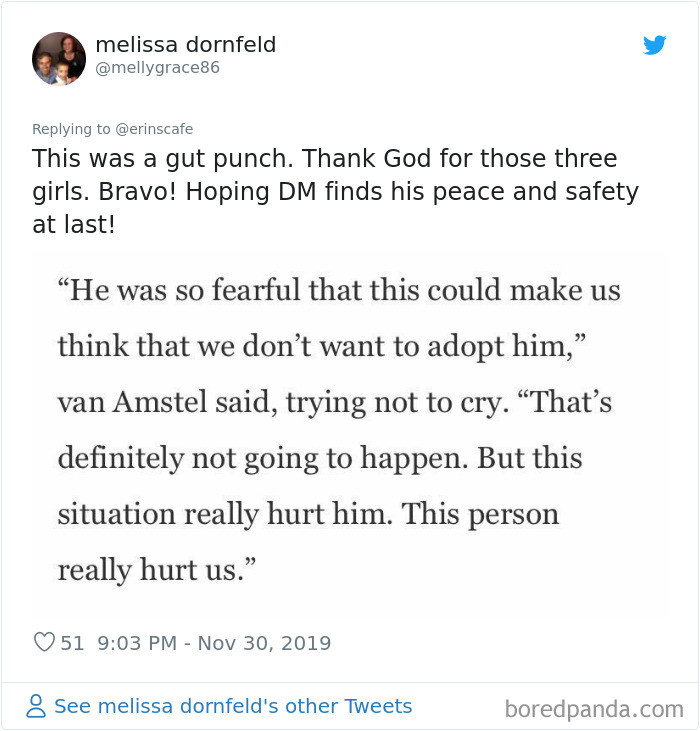This screenshot has height=731, width=700.
Task: Open the melissa dornfeld display name
Action: [185, 45]
